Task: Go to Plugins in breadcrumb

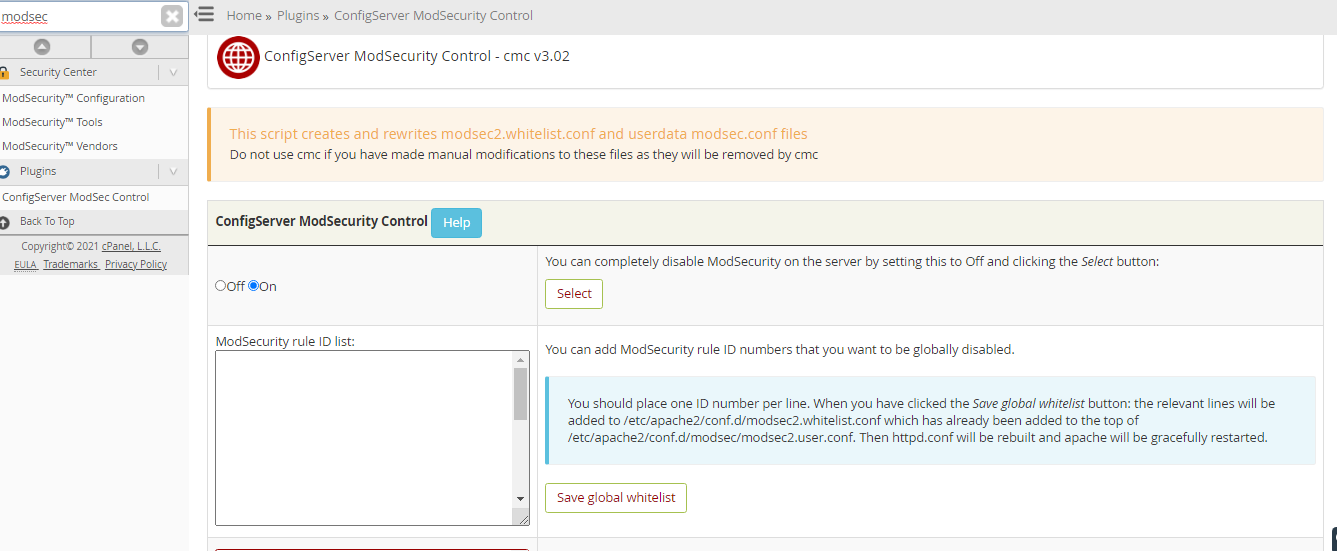Action: [298, 15]
